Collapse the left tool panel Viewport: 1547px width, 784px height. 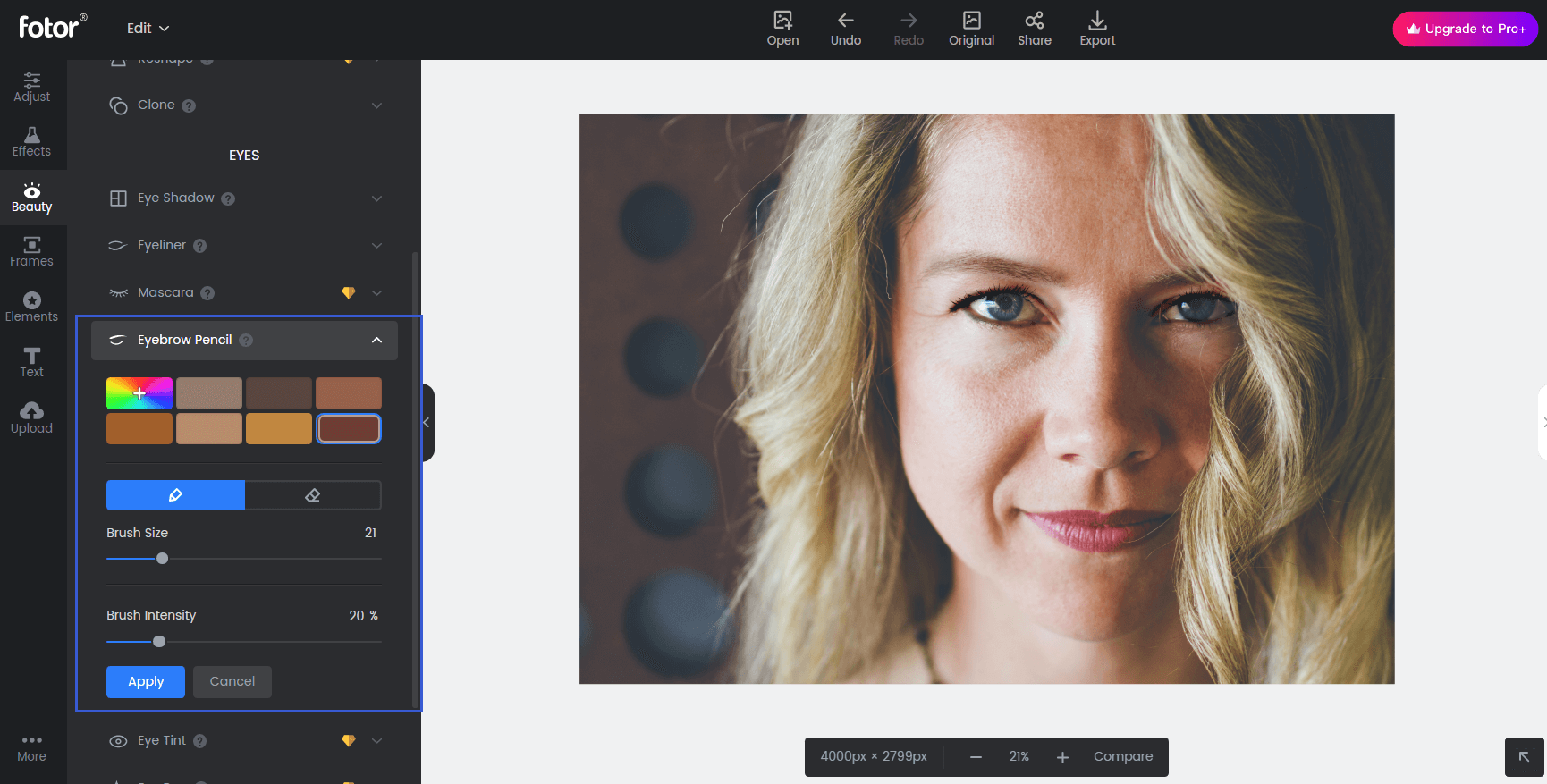click(x=427, y=423)
